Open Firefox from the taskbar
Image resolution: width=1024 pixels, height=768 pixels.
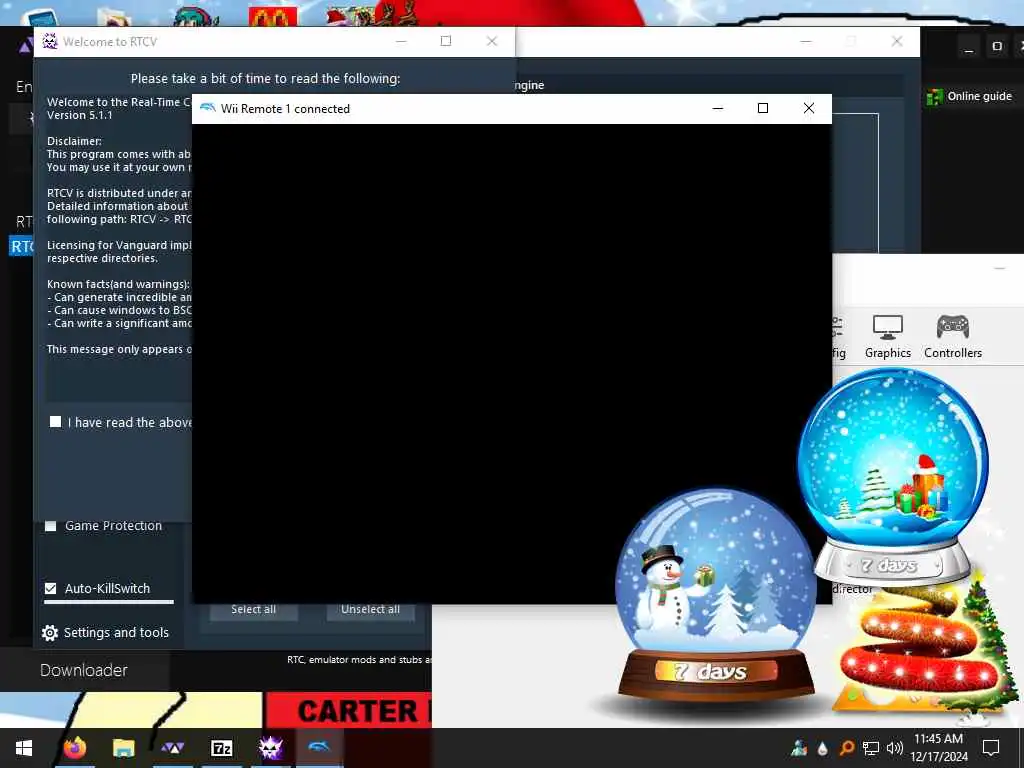pyautogui.click(x=74, y=748)
